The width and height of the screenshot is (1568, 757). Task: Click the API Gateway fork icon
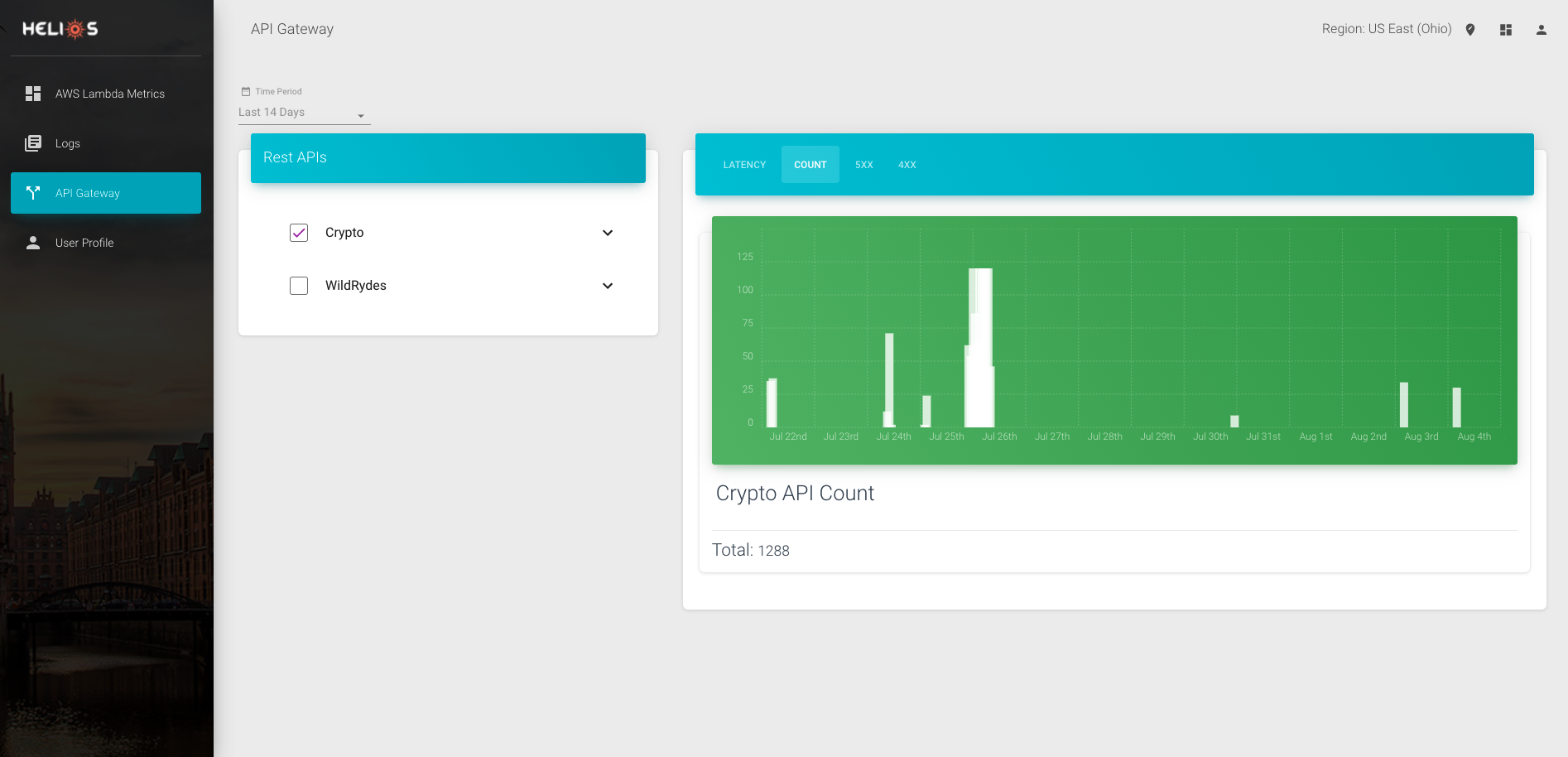[x=33, y=193]
